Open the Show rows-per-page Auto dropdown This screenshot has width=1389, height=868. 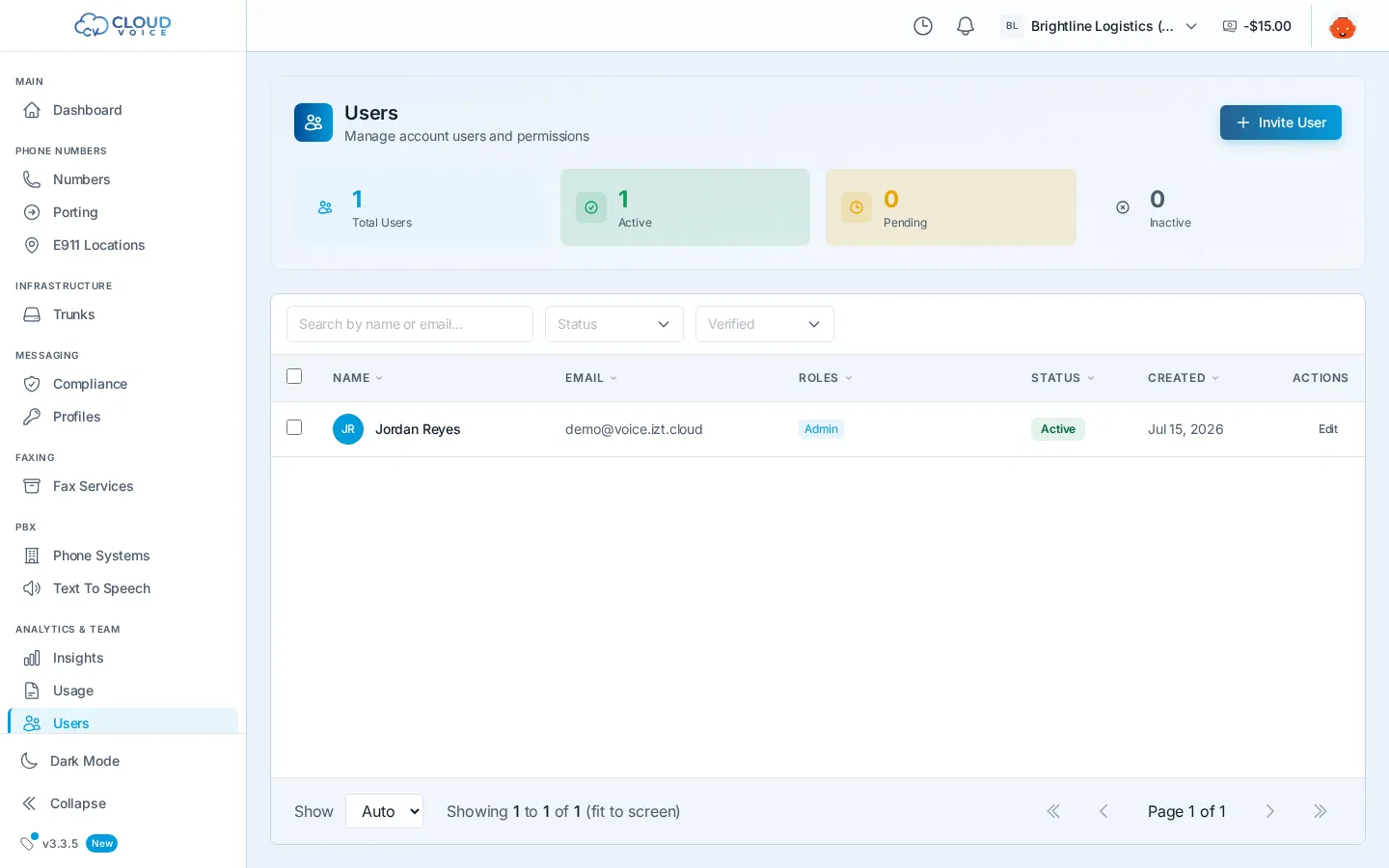[x=385, y=811]
